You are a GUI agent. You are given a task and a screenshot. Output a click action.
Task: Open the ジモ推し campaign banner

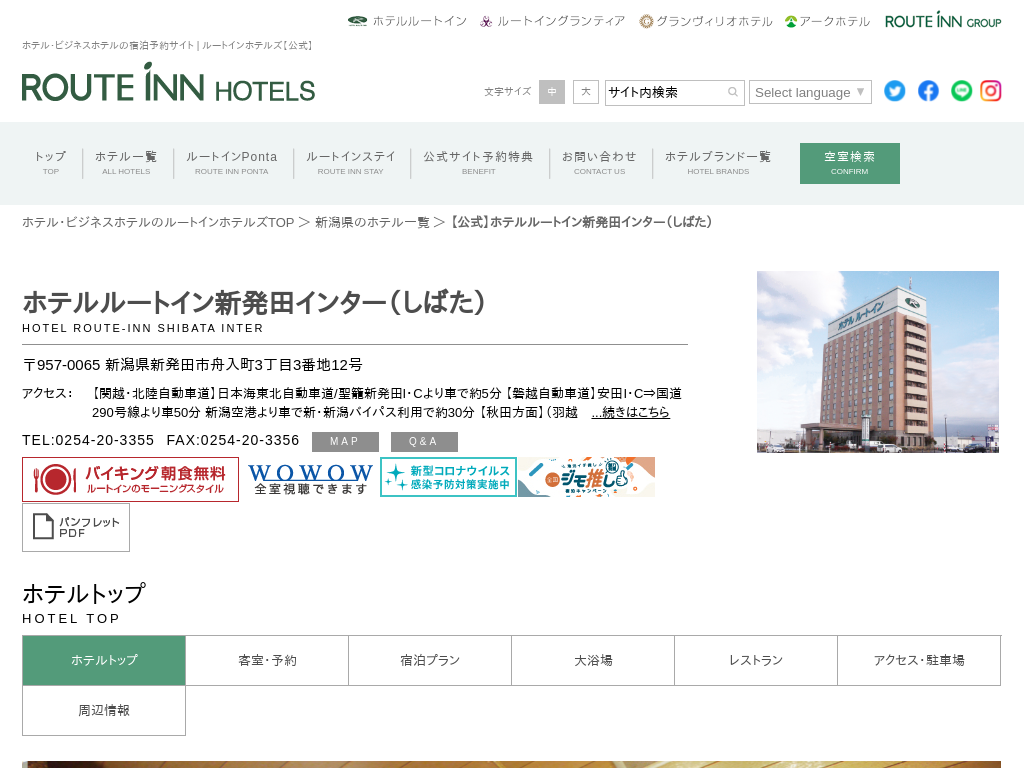click(x=586, y=477)
